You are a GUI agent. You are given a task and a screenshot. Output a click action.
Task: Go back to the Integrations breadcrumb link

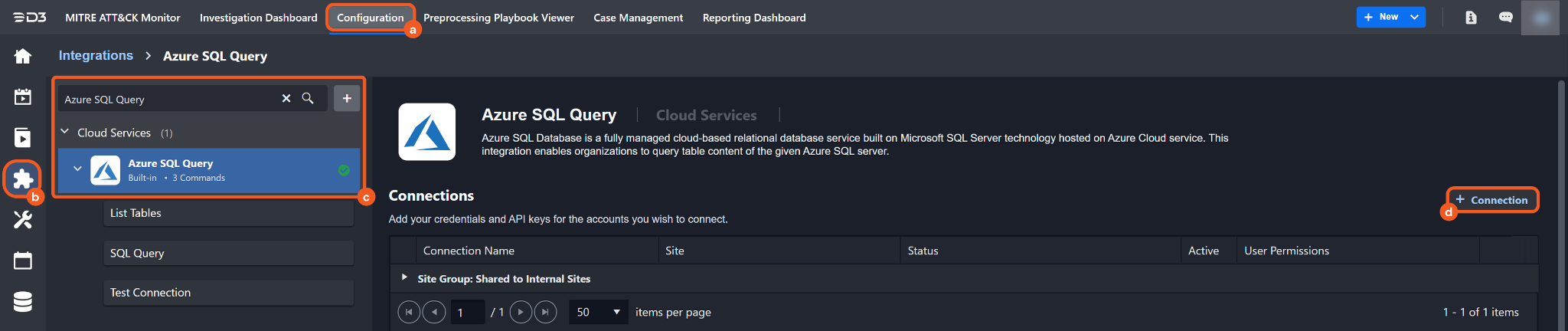[96, 56]
